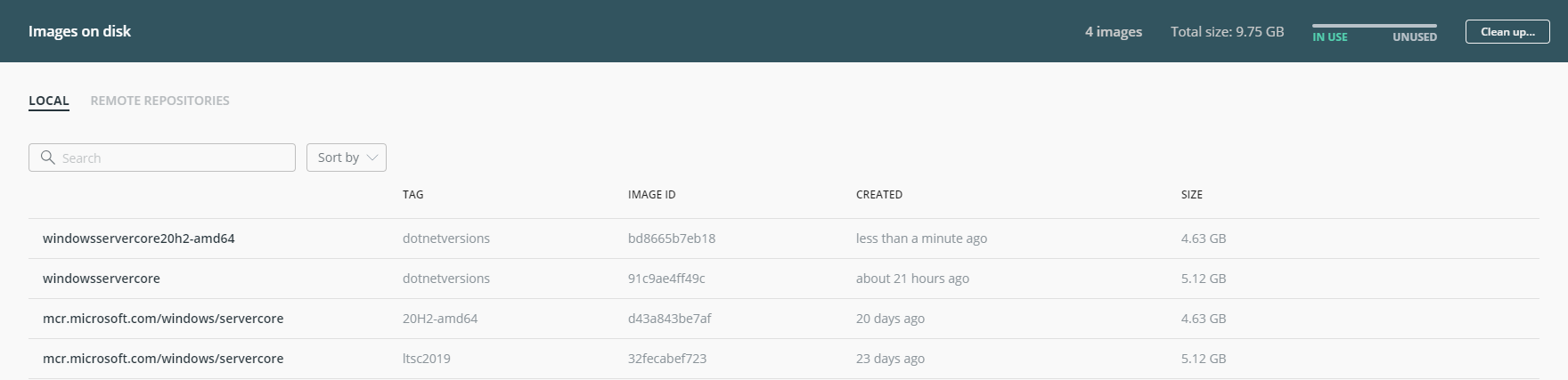Viewport: 1568px width, 380px height.
Task: Select the Local tab
Action: click(49, 101)
